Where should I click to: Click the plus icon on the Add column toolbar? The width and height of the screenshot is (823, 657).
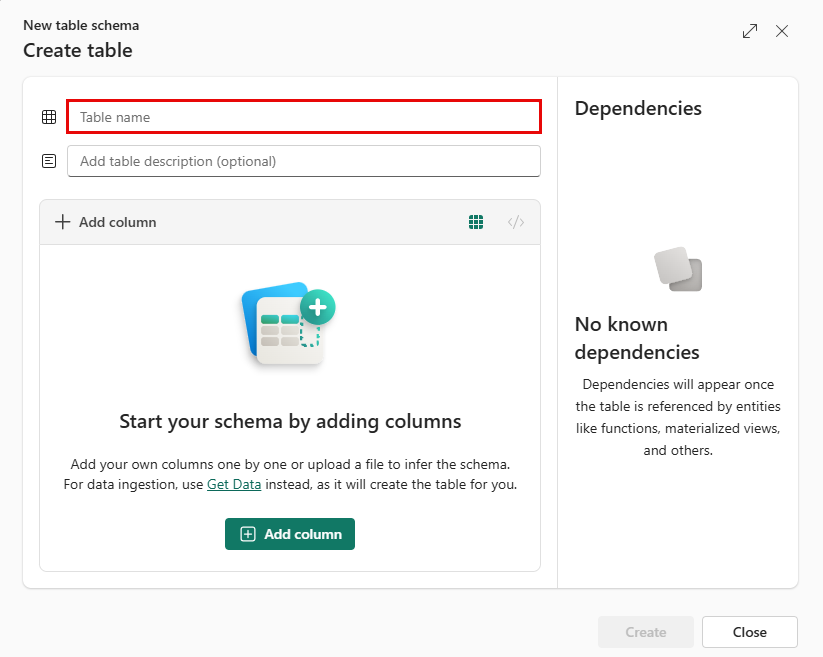point(62,221)
